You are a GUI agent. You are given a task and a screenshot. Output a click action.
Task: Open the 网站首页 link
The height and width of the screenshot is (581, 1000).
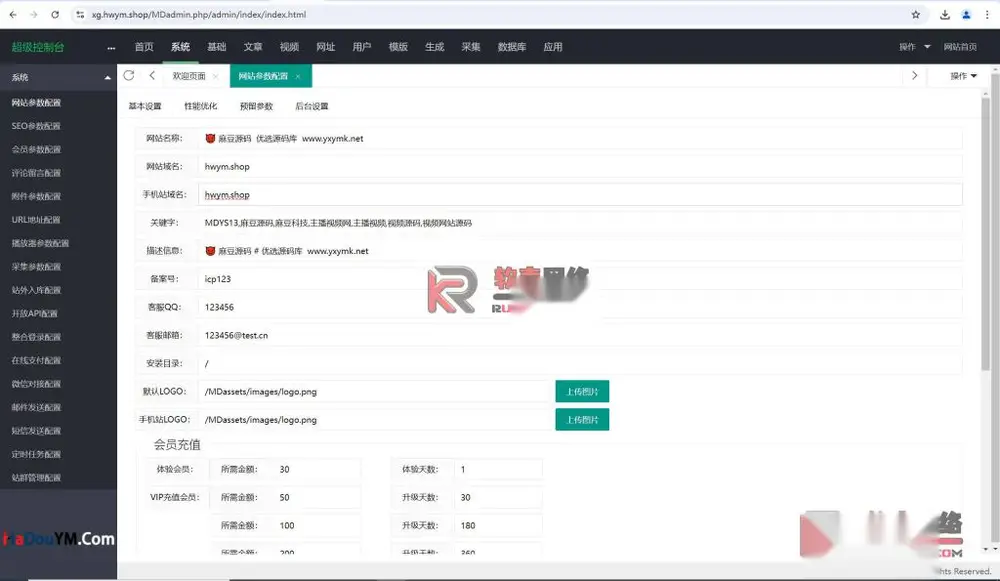coord(960,47)
